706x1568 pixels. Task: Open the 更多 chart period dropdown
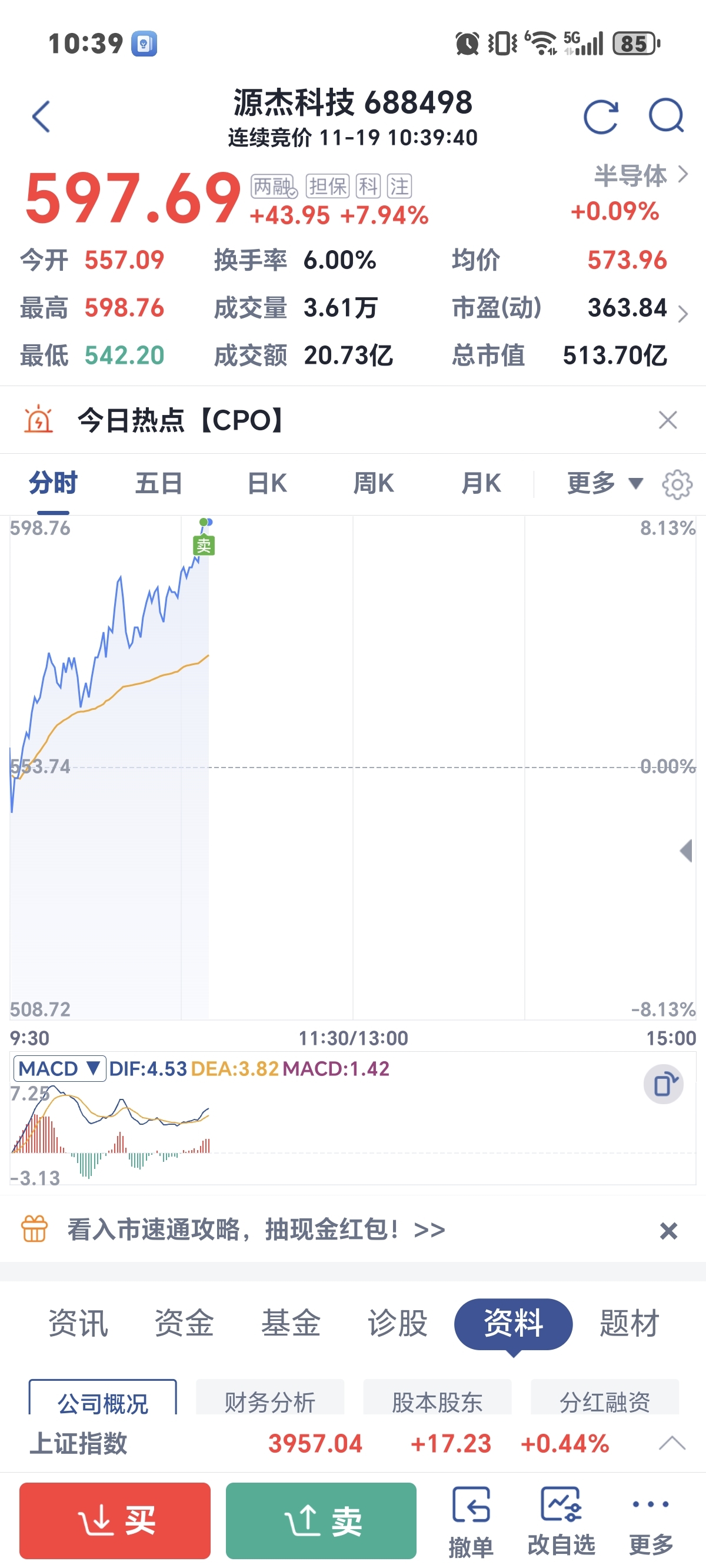coord(604,483)
